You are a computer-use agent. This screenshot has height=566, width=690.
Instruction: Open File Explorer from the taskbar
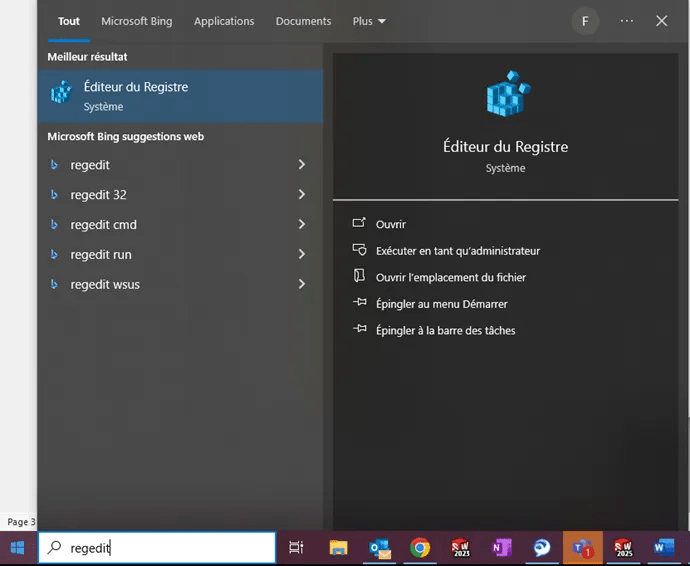pos(338,548)
